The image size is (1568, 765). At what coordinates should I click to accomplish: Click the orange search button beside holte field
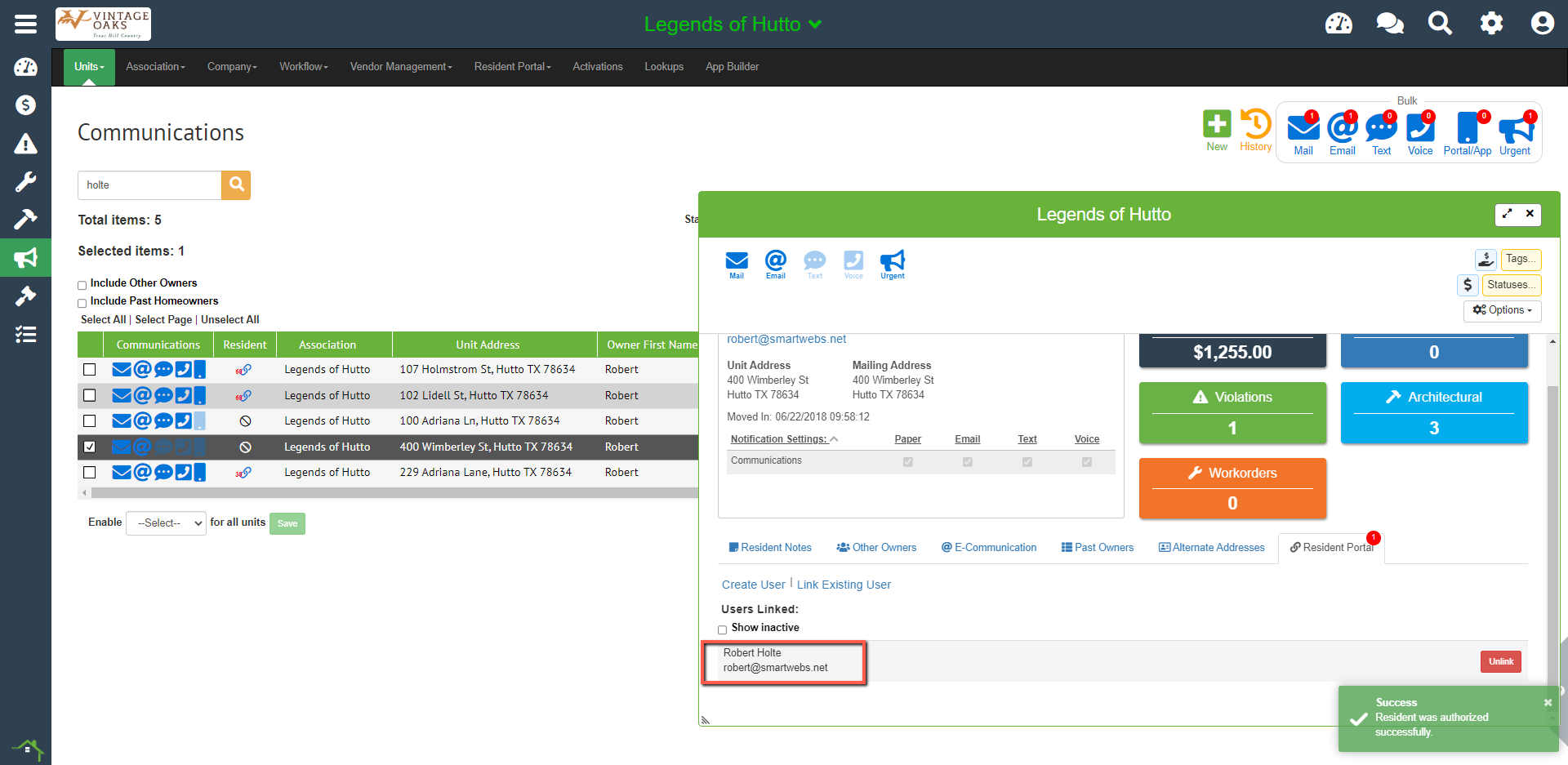click(x=236, y=185)
